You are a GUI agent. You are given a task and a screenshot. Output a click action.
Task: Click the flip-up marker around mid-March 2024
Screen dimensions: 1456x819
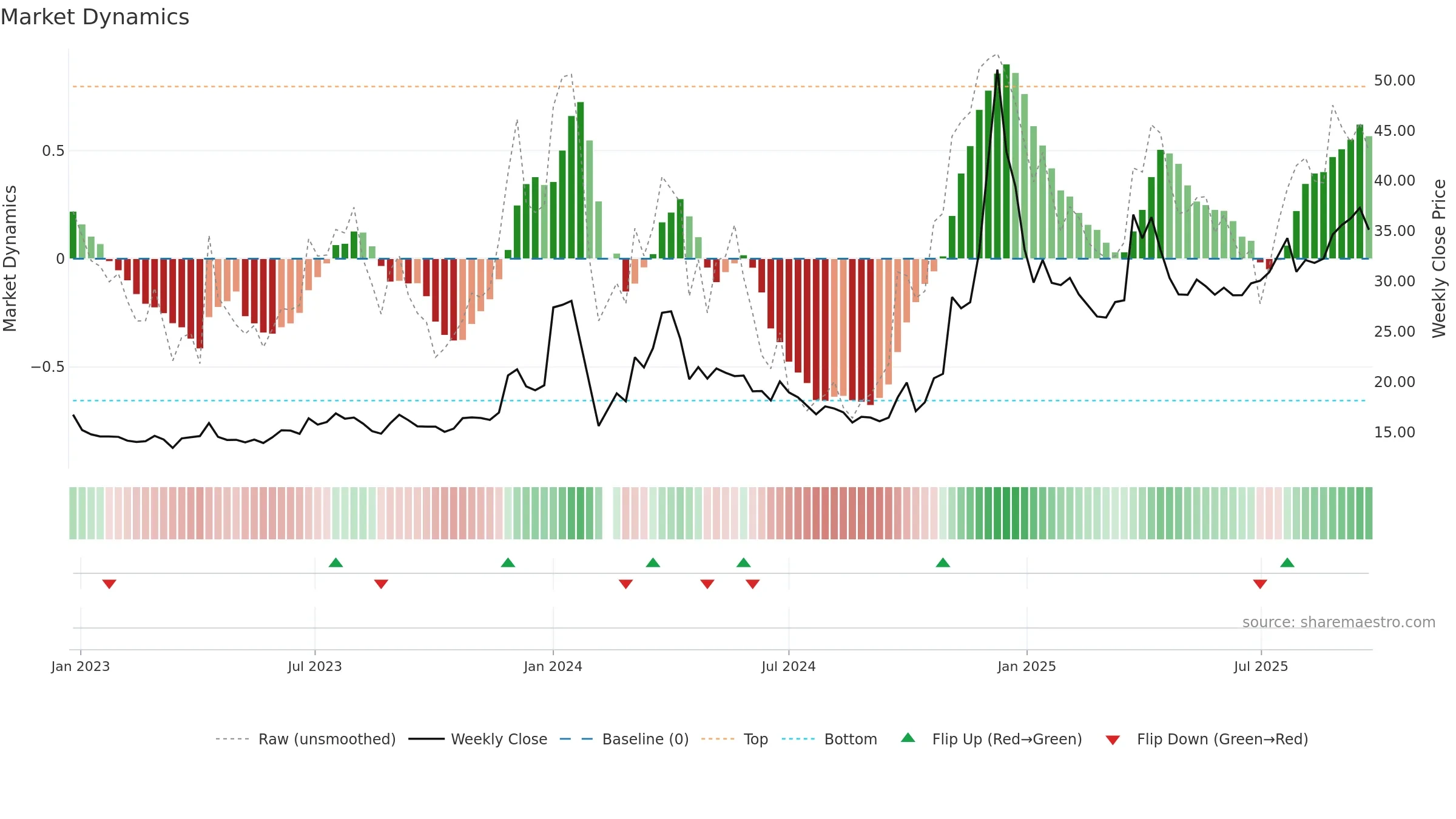coord(653,562)
